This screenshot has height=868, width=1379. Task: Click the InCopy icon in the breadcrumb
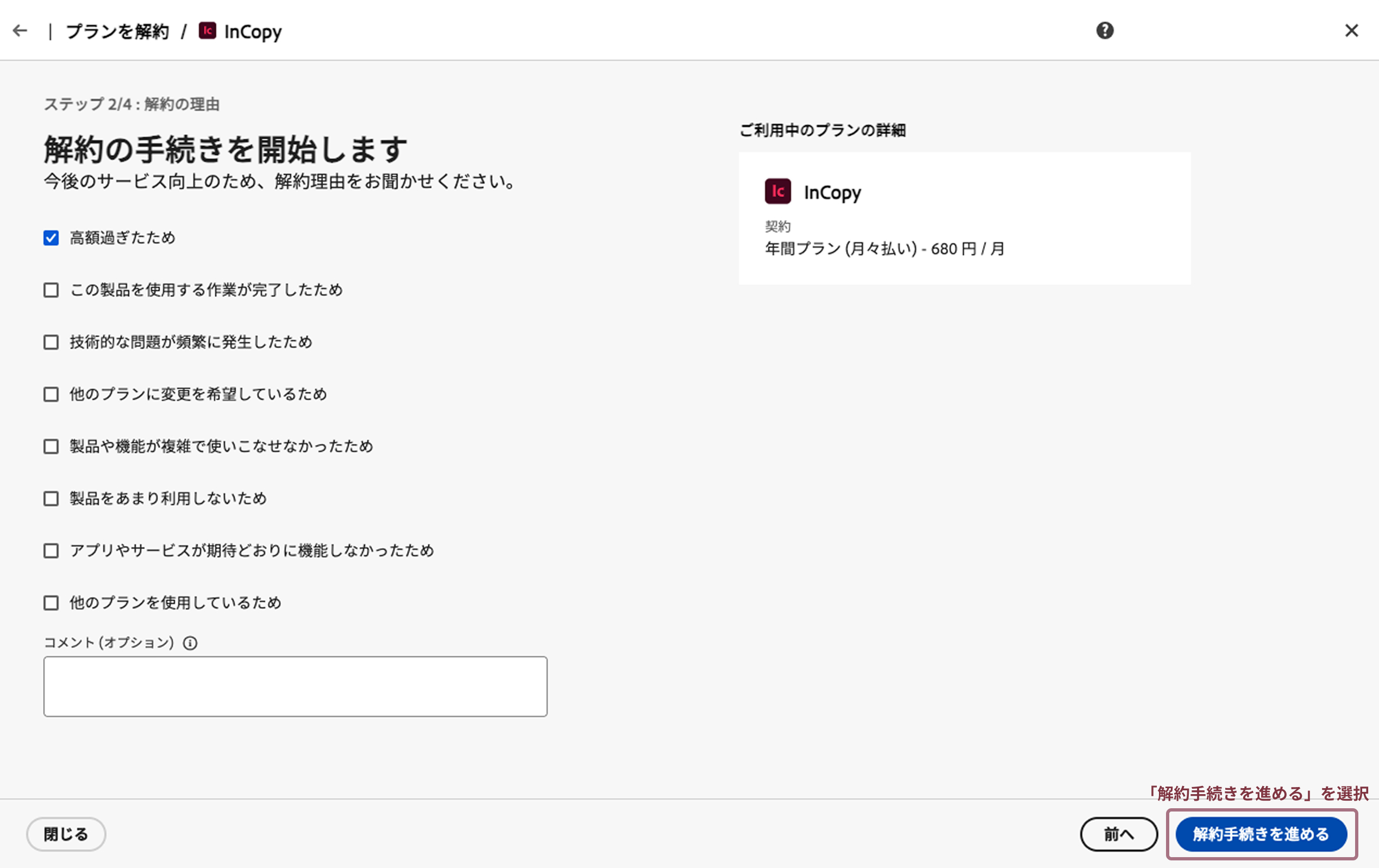(208, 30)
